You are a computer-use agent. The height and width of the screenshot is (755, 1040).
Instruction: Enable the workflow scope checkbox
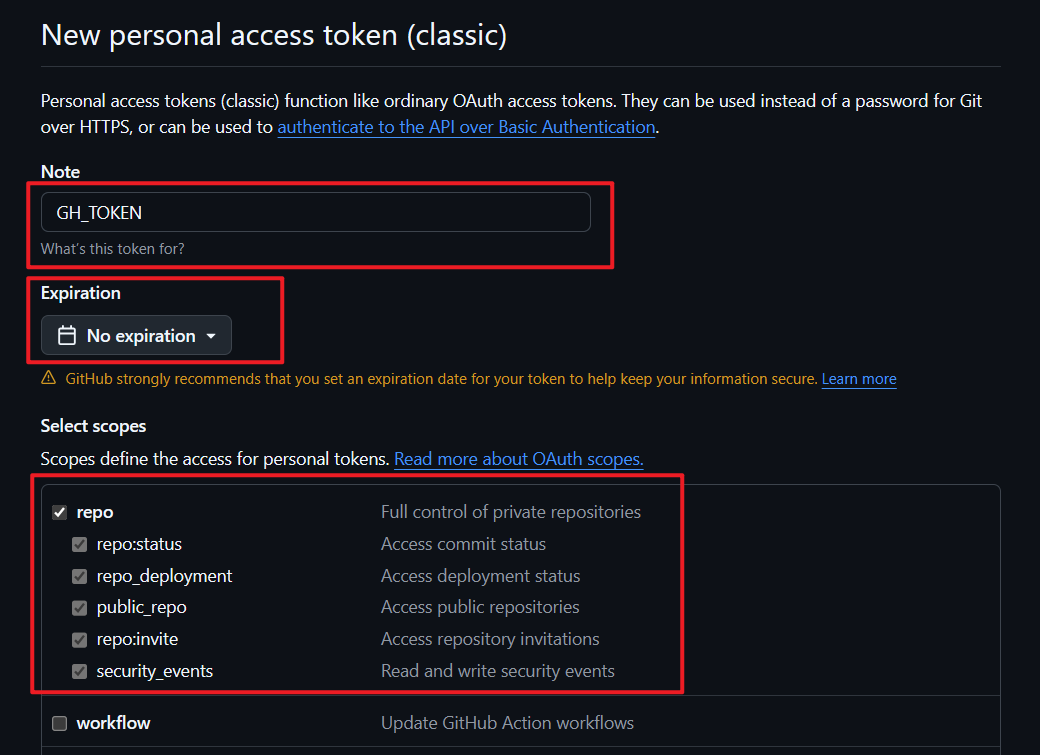pos(59,723)
